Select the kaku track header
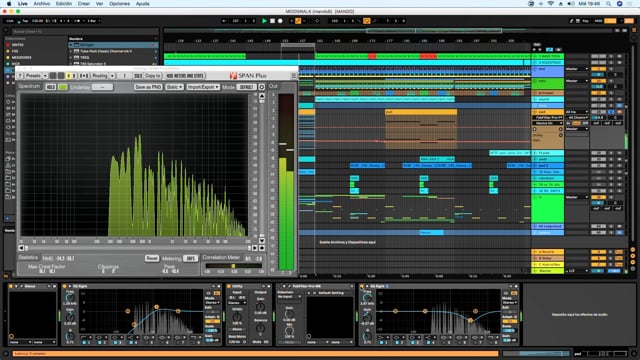640x360 pixels. click(548, 82)
